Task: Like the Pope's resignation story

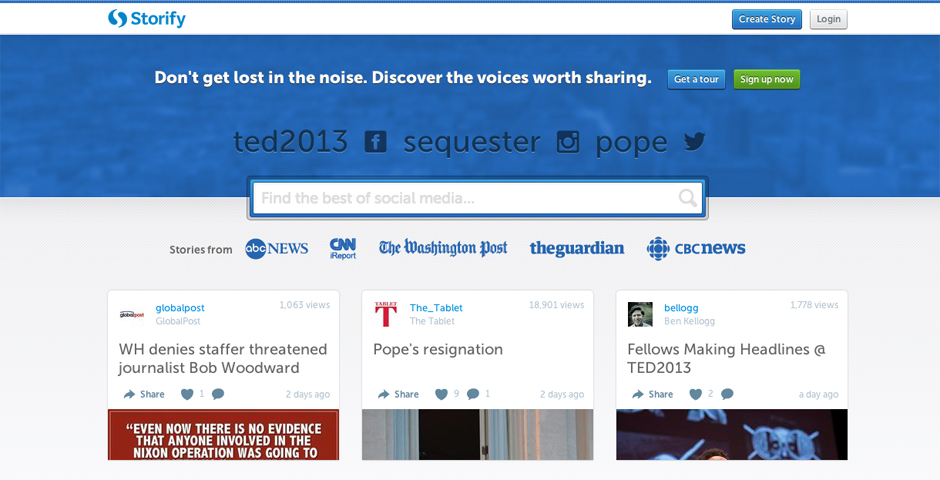Action: tap(441, 394)
